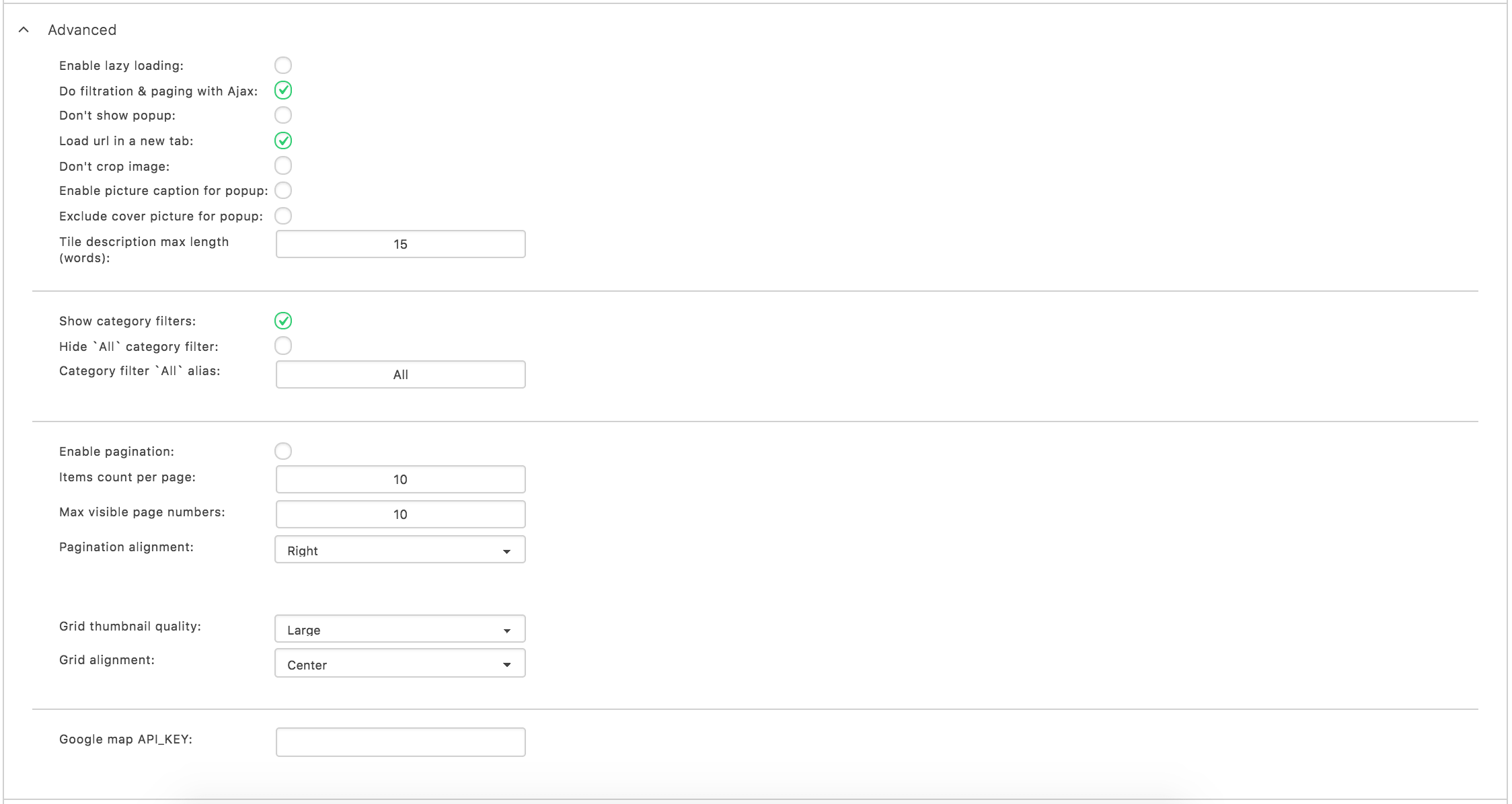
Task: Enable lazy loading checkbox
Action: [283, 65]
